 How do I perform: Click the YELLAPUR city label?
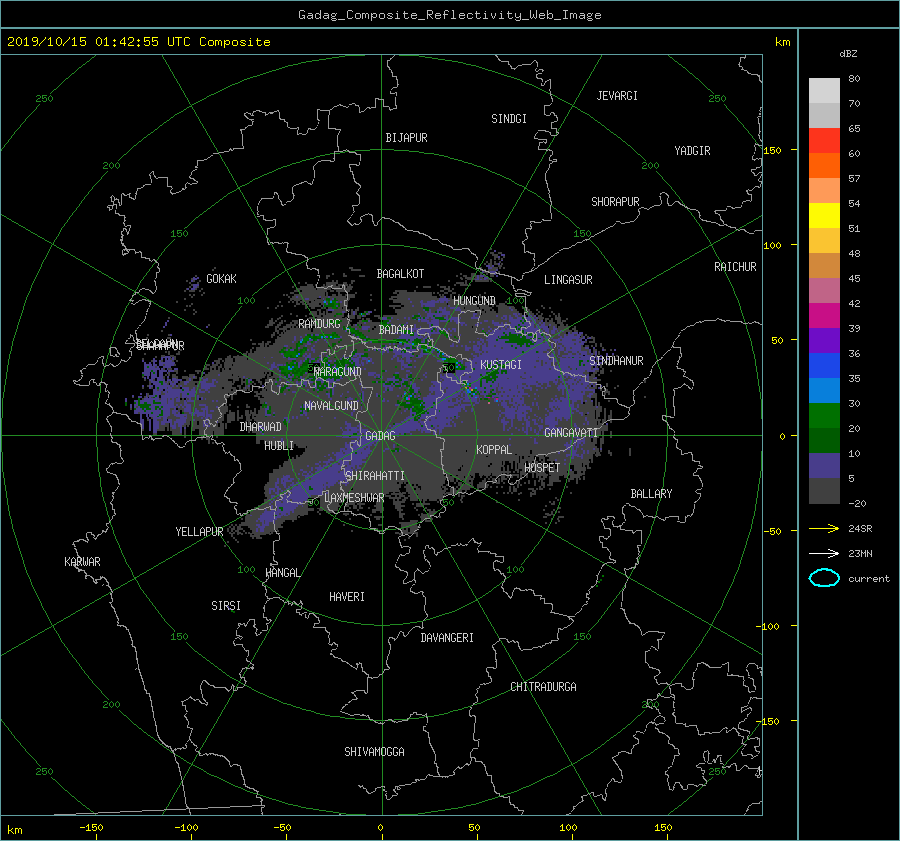coord(199,532)
